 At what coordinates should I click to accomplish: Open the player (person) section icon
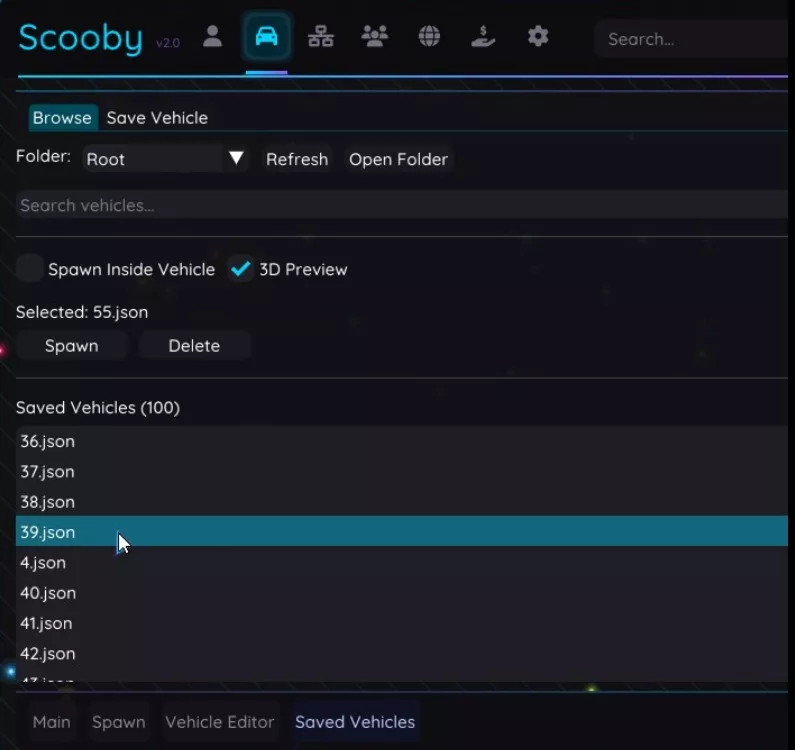point(212,37)
